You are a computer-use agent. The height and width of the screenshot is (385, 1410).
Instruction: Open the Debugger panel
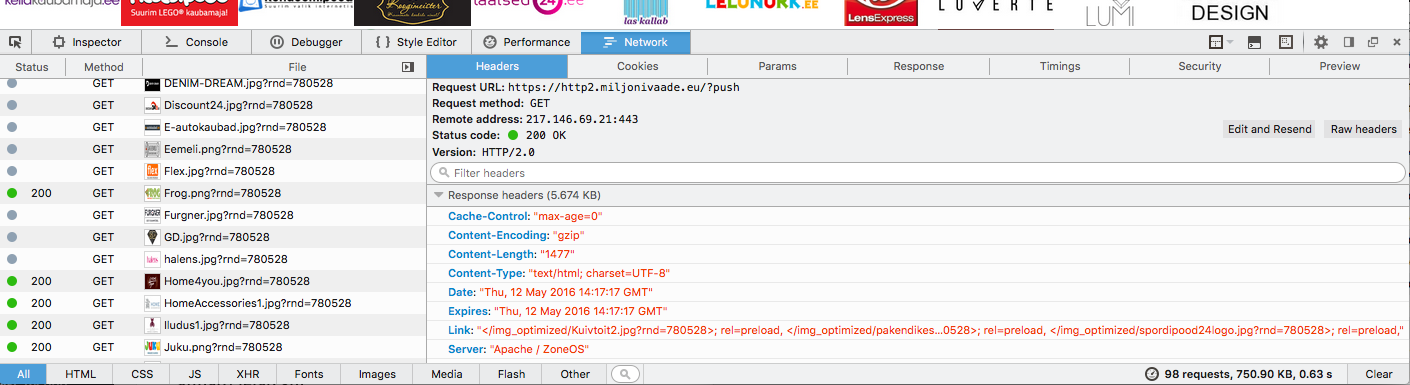point(306,42)
